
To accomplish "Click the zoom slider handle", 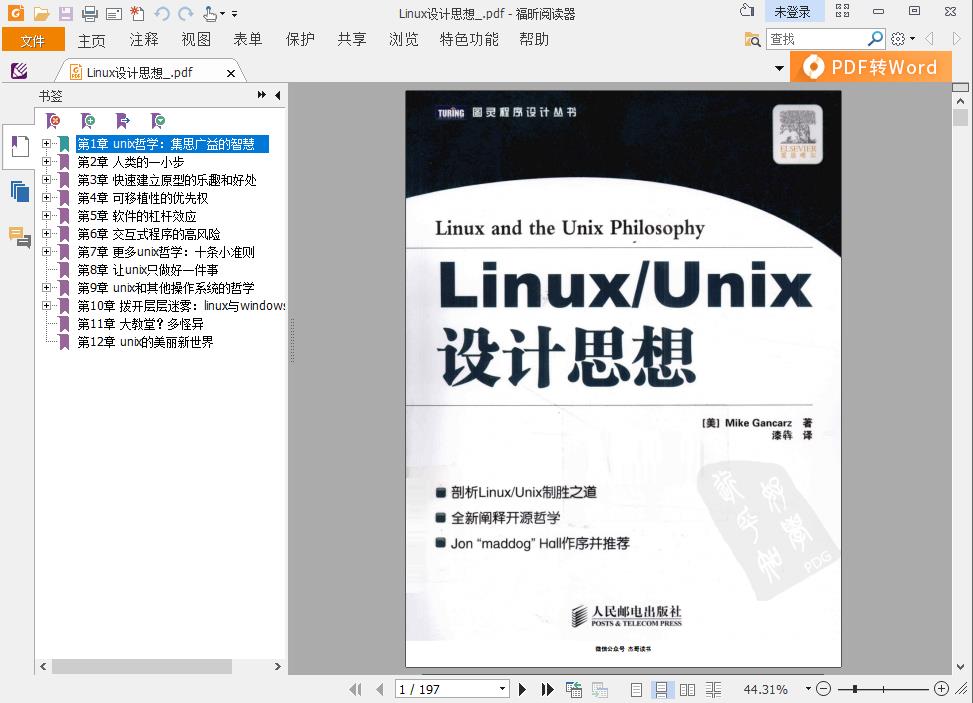I will tap(855, 689).
